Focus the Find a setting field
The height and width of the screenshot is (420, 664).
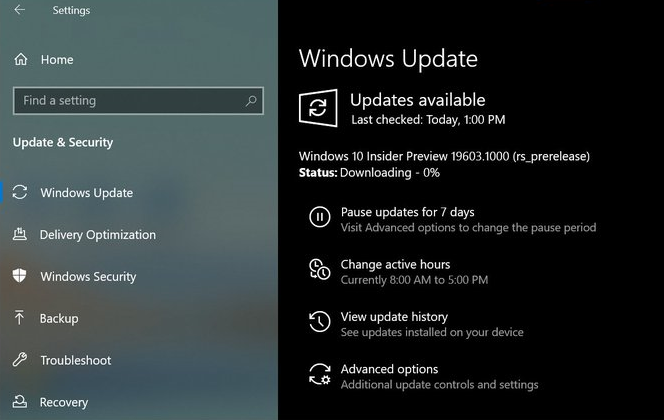tap(138, 101)
